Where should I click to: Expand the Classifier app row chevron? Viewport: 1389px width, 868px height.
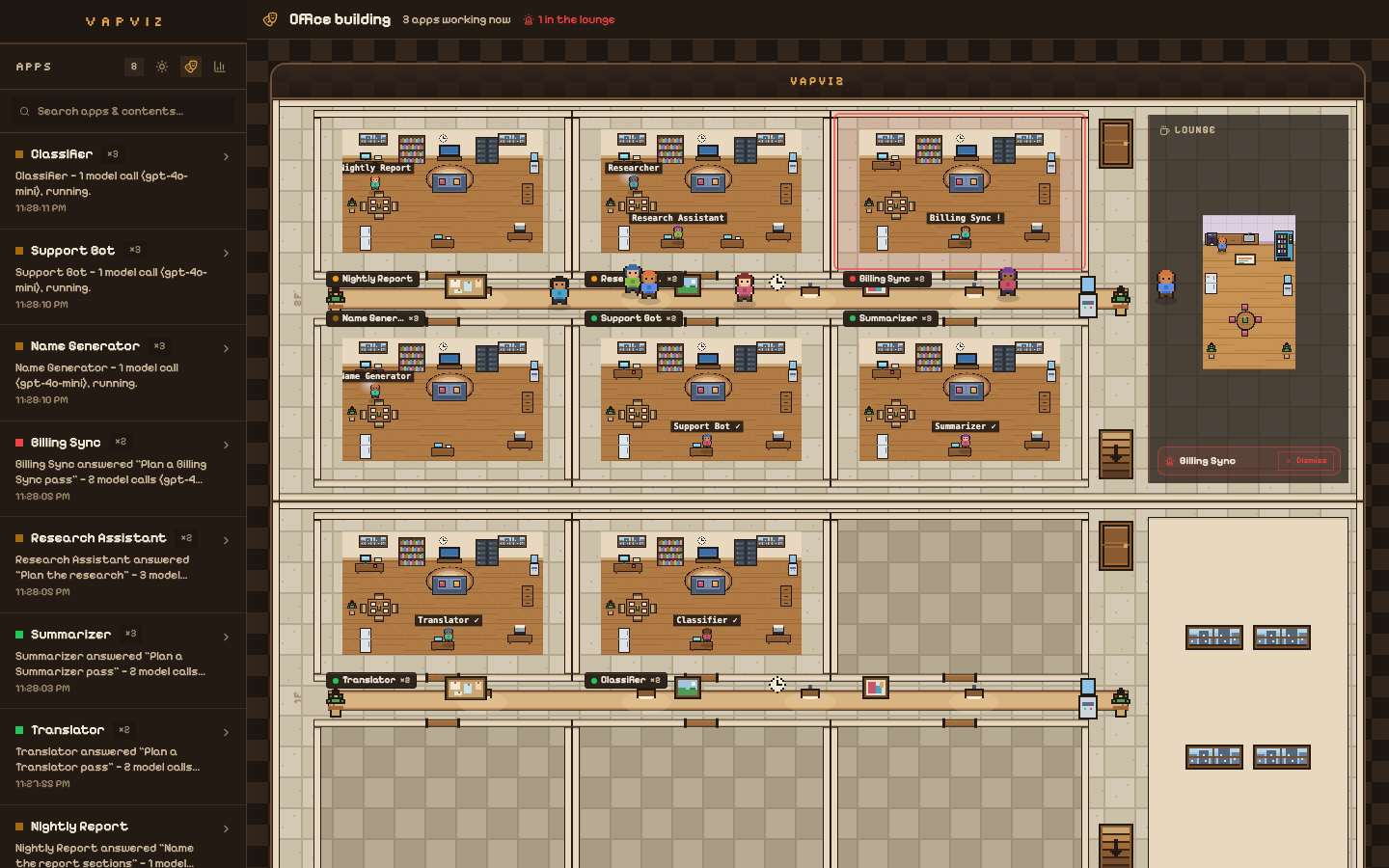(x=227, y=156)
